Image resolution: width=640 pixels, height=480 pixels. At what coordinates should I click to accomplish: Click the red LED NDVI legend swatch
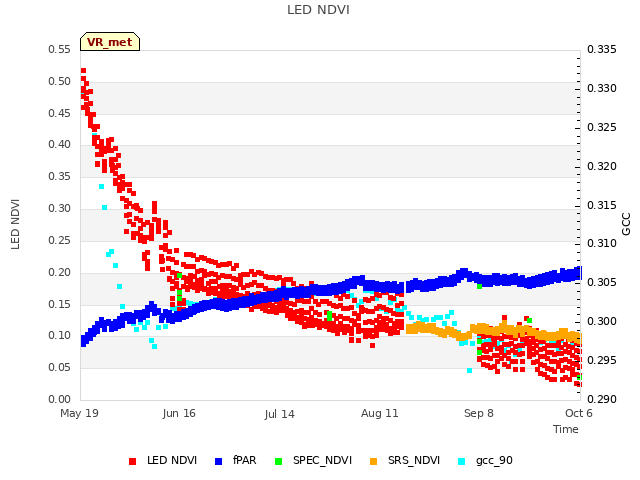pos(132,461)
